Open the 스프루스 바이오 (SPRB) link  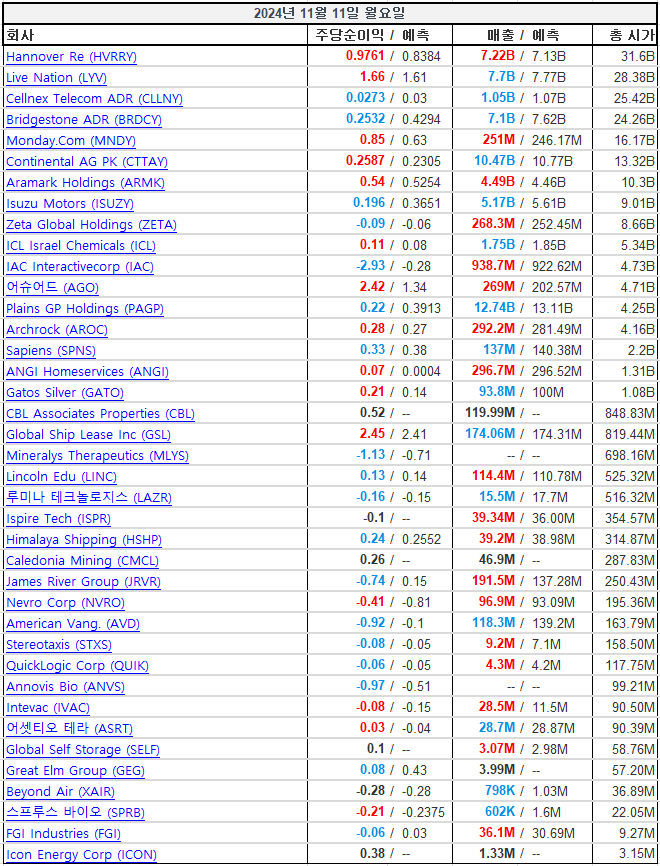[x=76, y=812]
